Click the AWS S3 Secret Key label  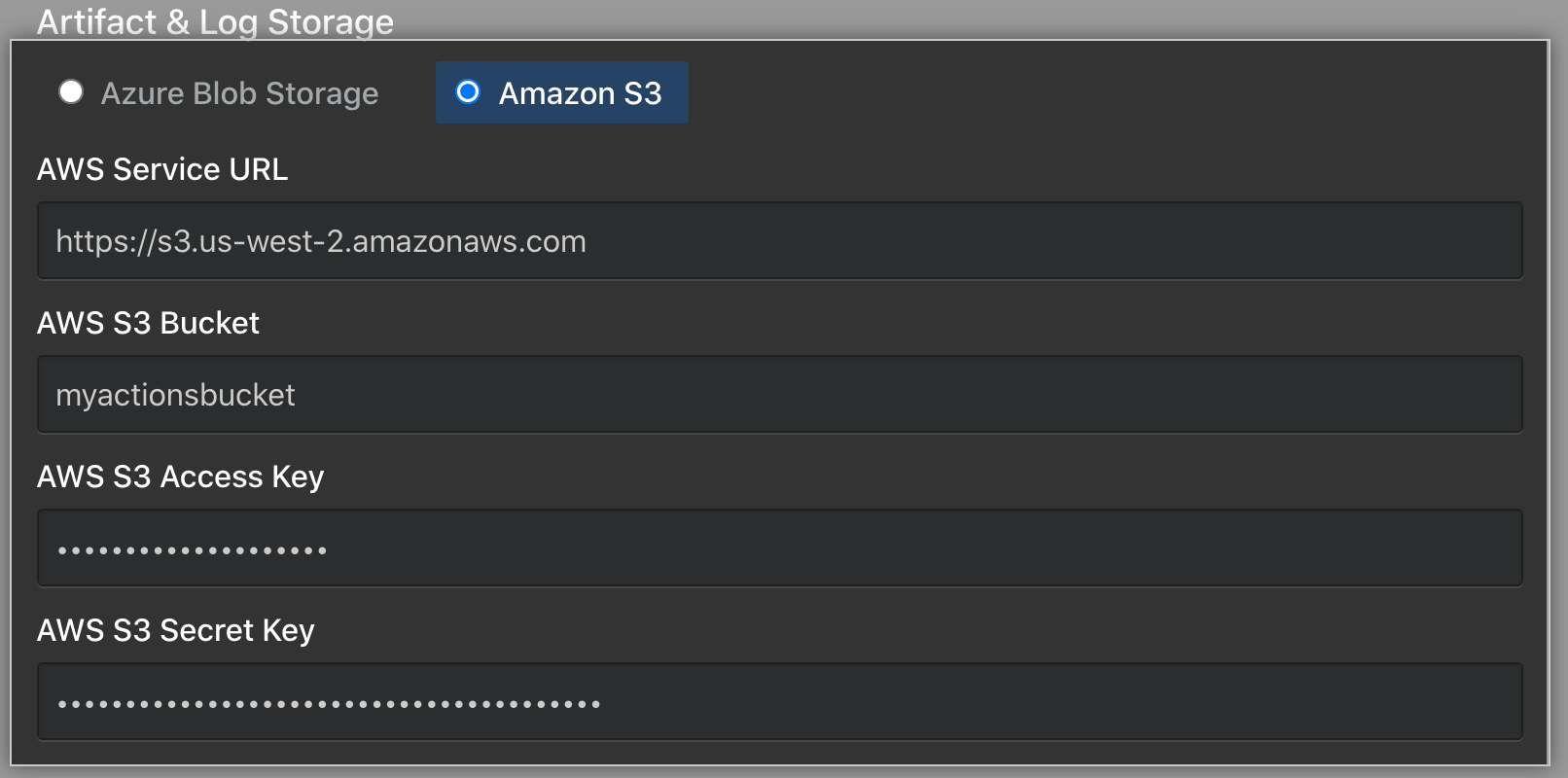tap(175, 630)
